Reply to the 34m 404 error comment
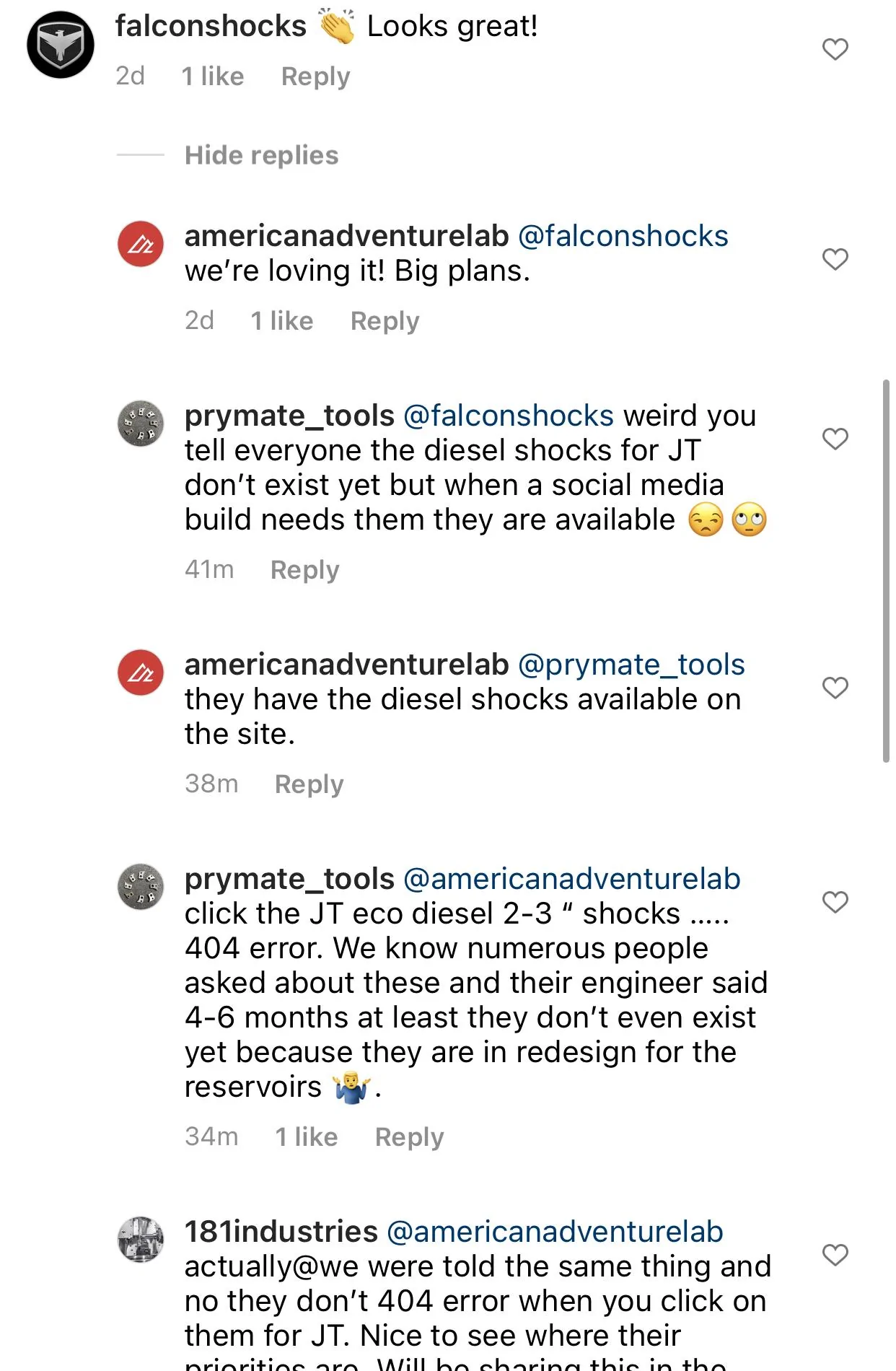The height and width of the screenshot is (1371, 896). coord(409,1136)
